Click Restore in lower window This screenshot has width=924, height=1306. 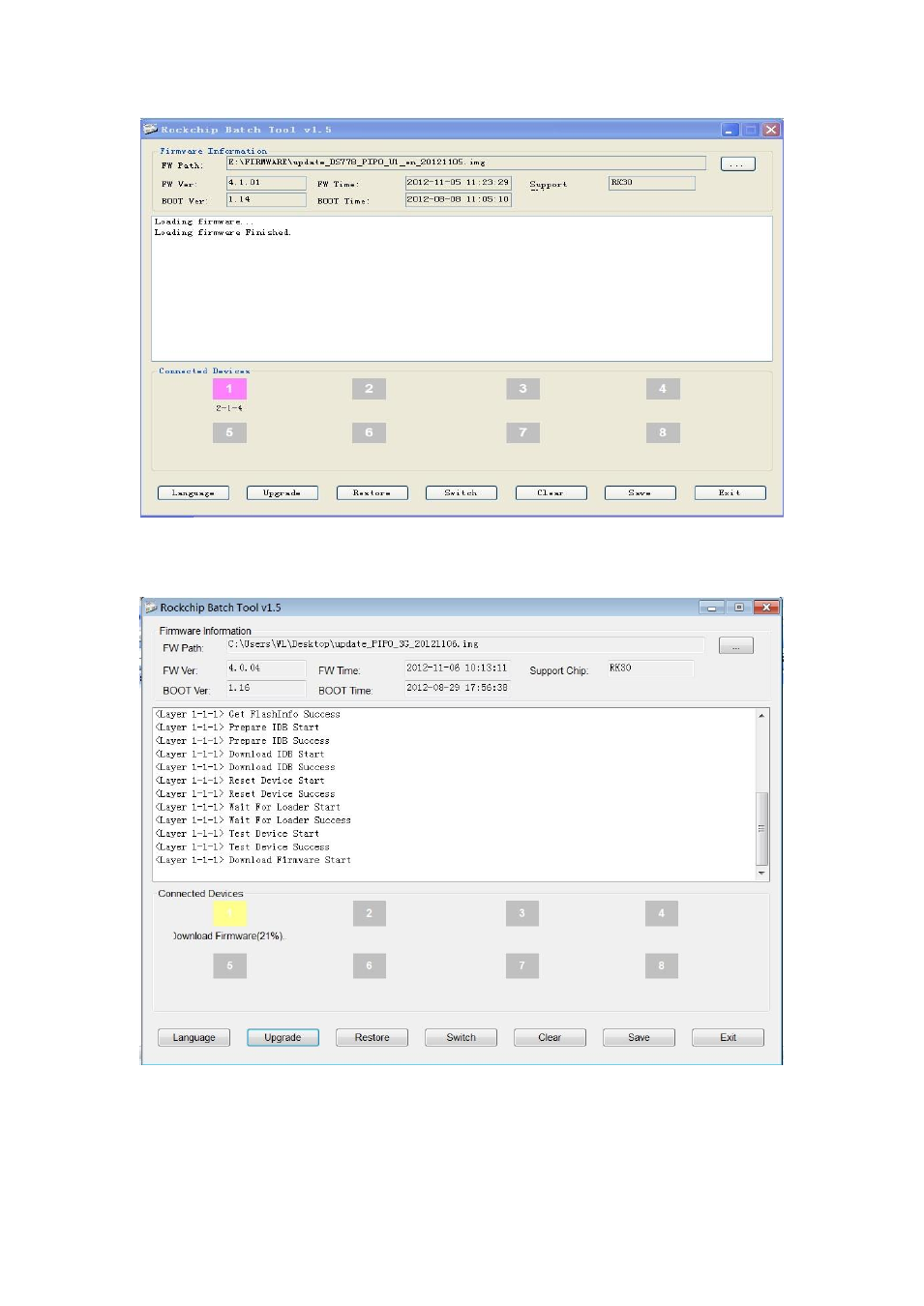pyautogui.click(x=372, y=1037)
